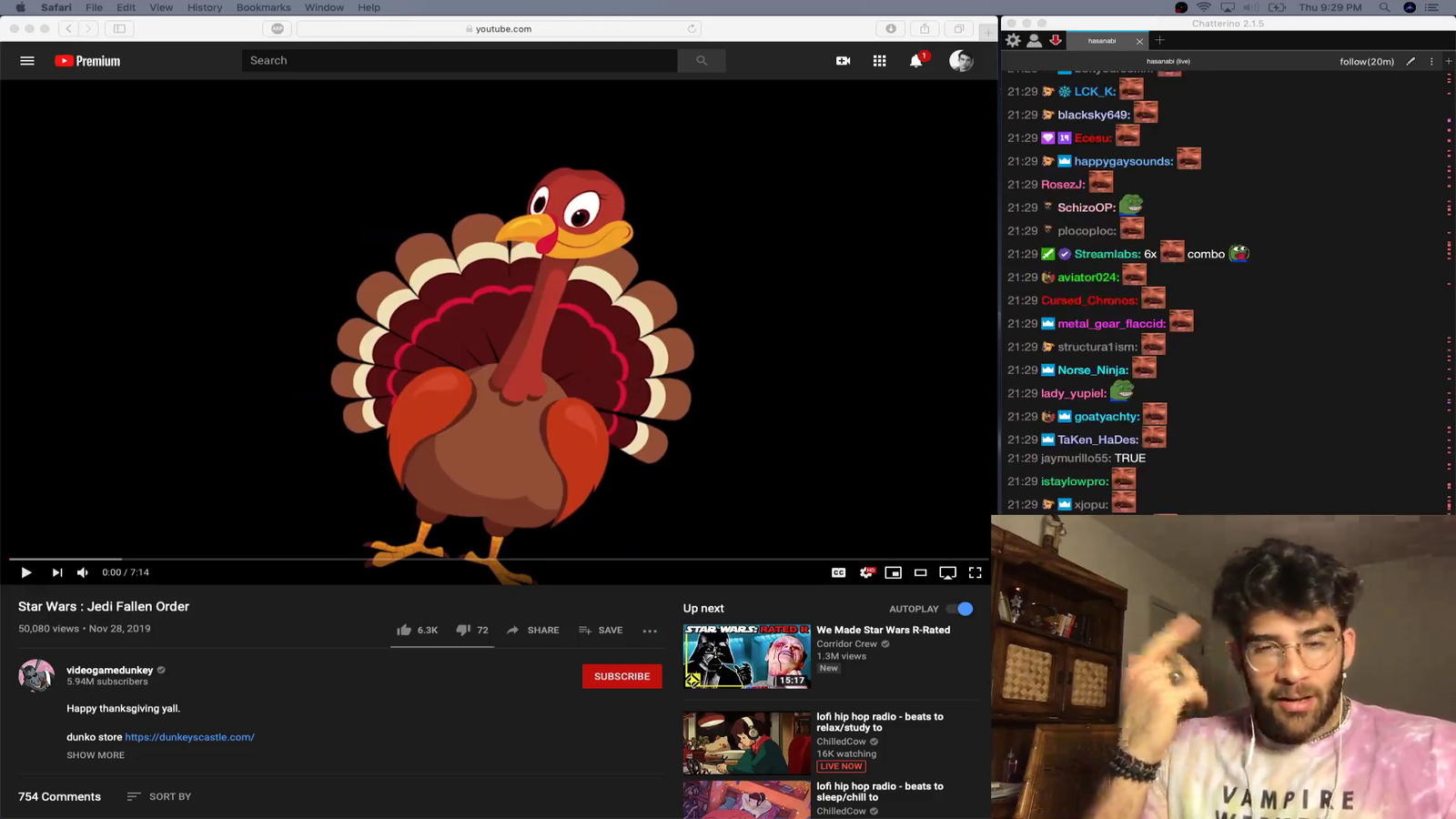The height and width of the screenshot is (819, 1456).
Task: Like the video with 6.3K likes
Action: pos(418,630)
